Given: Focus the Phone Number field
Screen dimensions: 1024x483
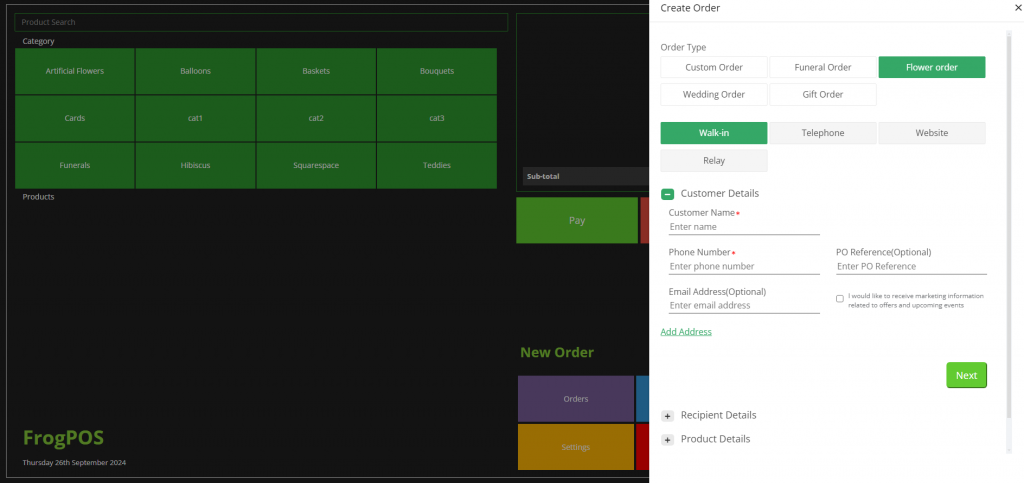Looking at the screenshot, I should click(744, 267).
